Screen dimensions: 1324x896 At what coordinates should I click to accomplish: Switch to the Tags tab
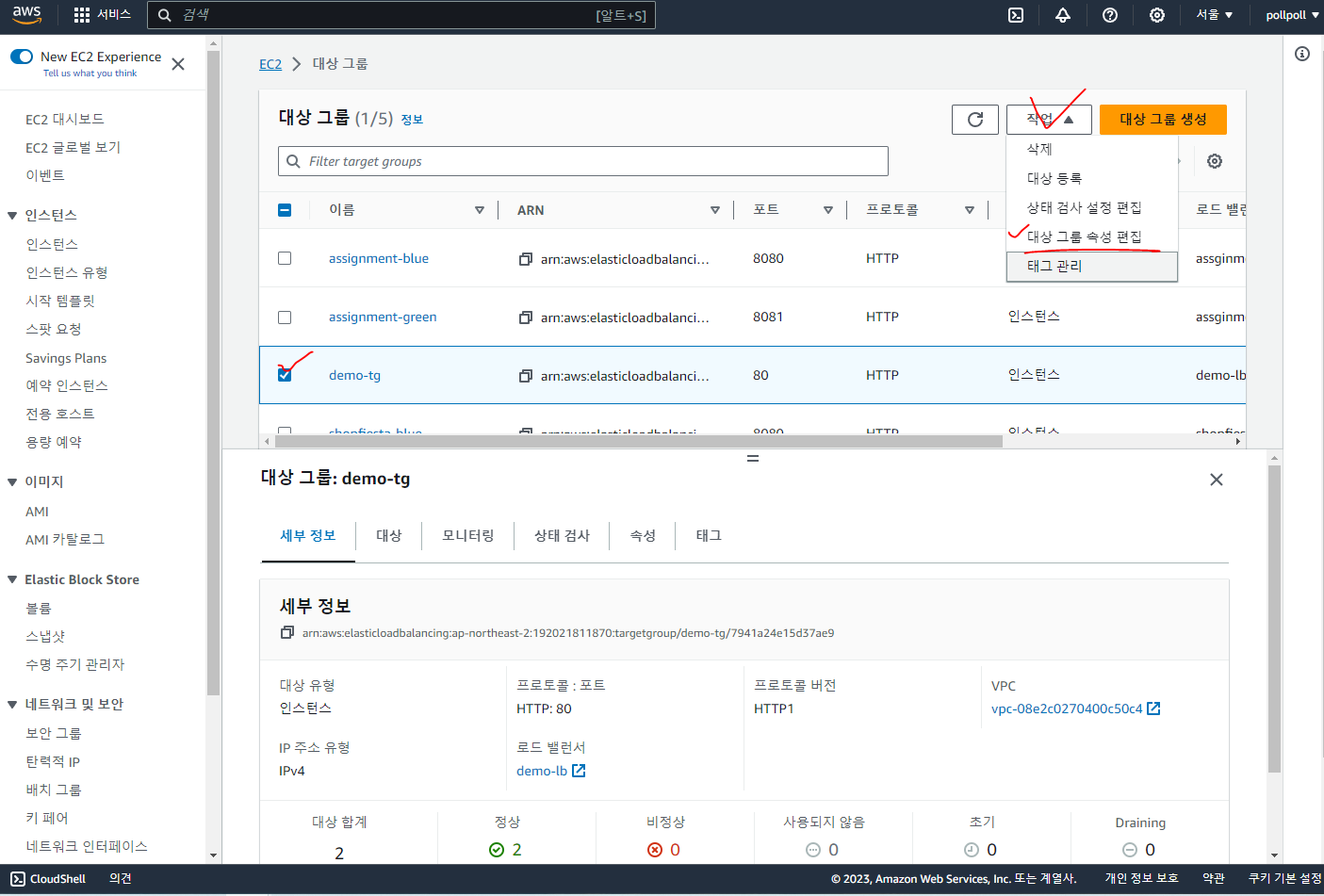(x=709, y=535)
